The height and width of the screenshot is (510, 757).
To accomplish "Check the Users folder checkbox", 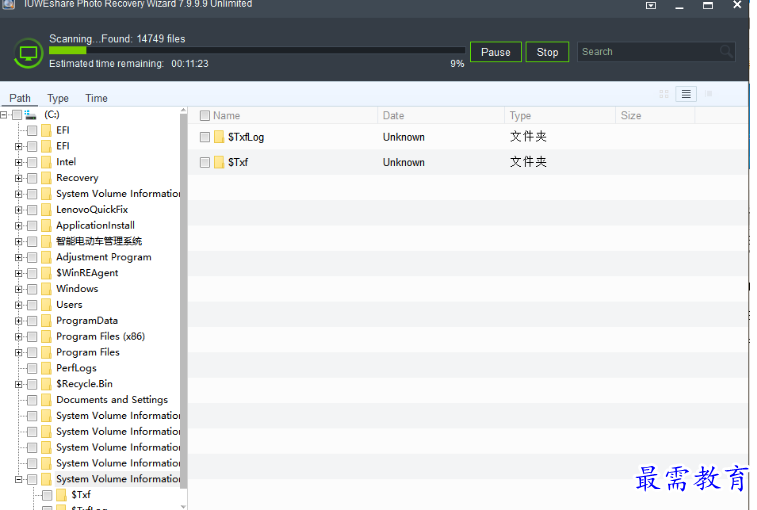I will point(32,305).
